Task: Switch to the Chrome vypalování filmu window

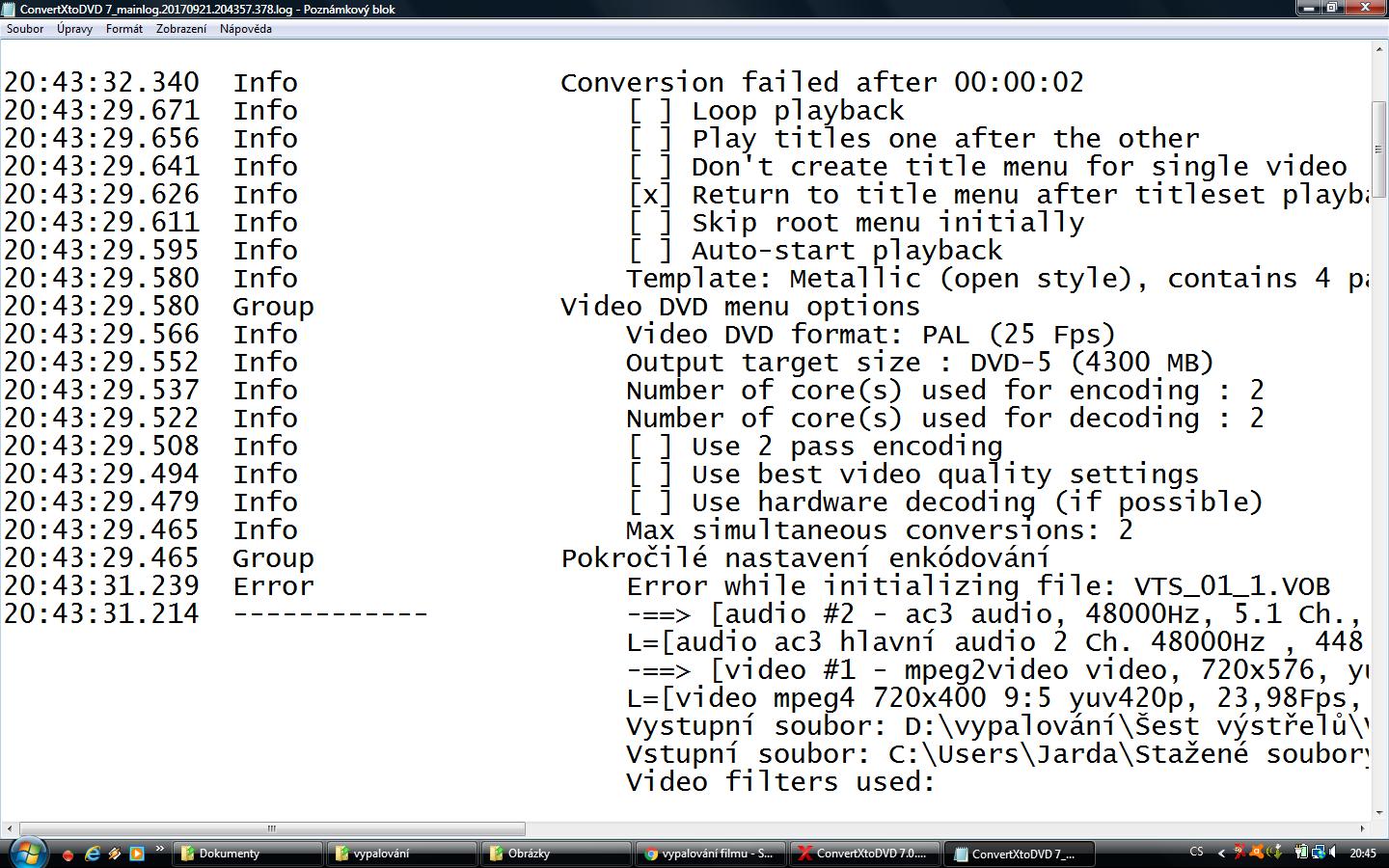Action: 711,854
